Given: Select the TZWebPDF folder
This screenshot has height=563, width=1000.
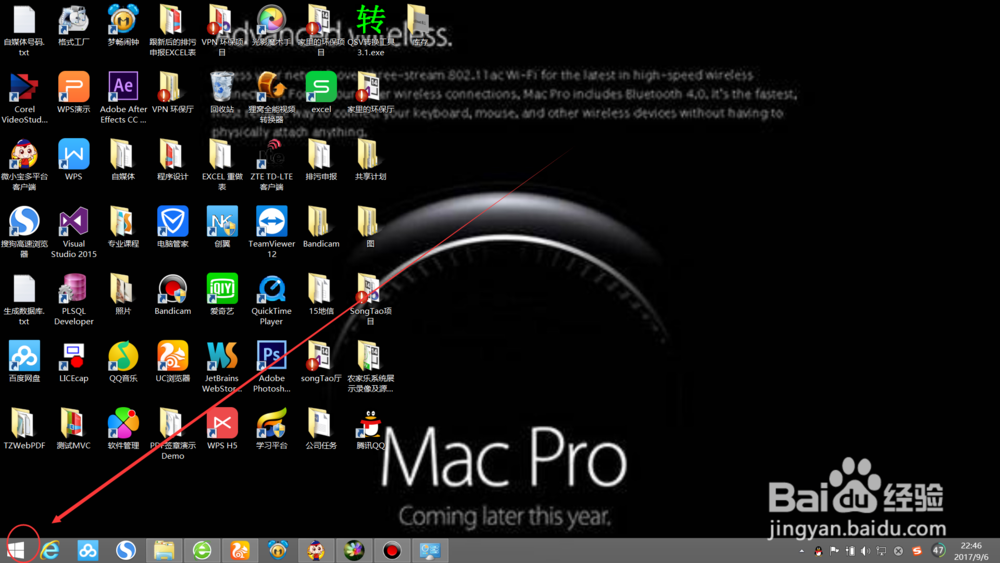Looking at the screenshot, I should point(24,429).
